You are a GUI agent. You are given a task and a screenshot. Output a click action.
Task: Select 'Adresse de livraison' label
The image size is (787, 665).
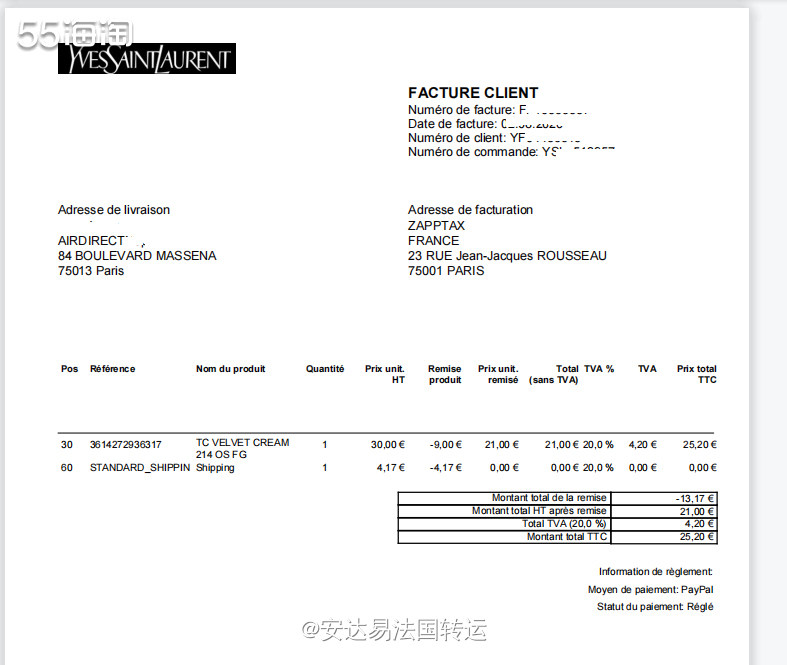point(114,210)
